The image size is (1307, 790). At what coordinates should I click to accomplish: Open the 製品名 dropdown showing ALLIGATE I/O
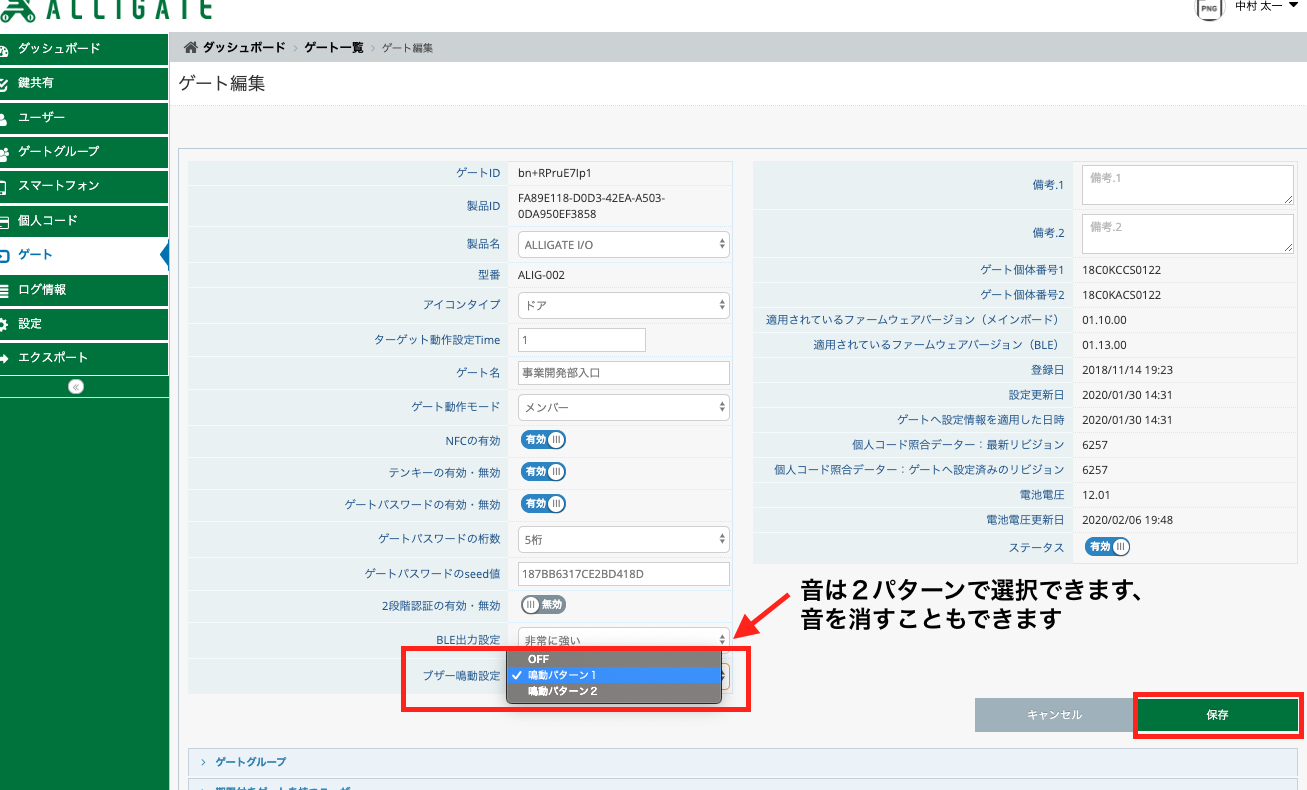624,244
